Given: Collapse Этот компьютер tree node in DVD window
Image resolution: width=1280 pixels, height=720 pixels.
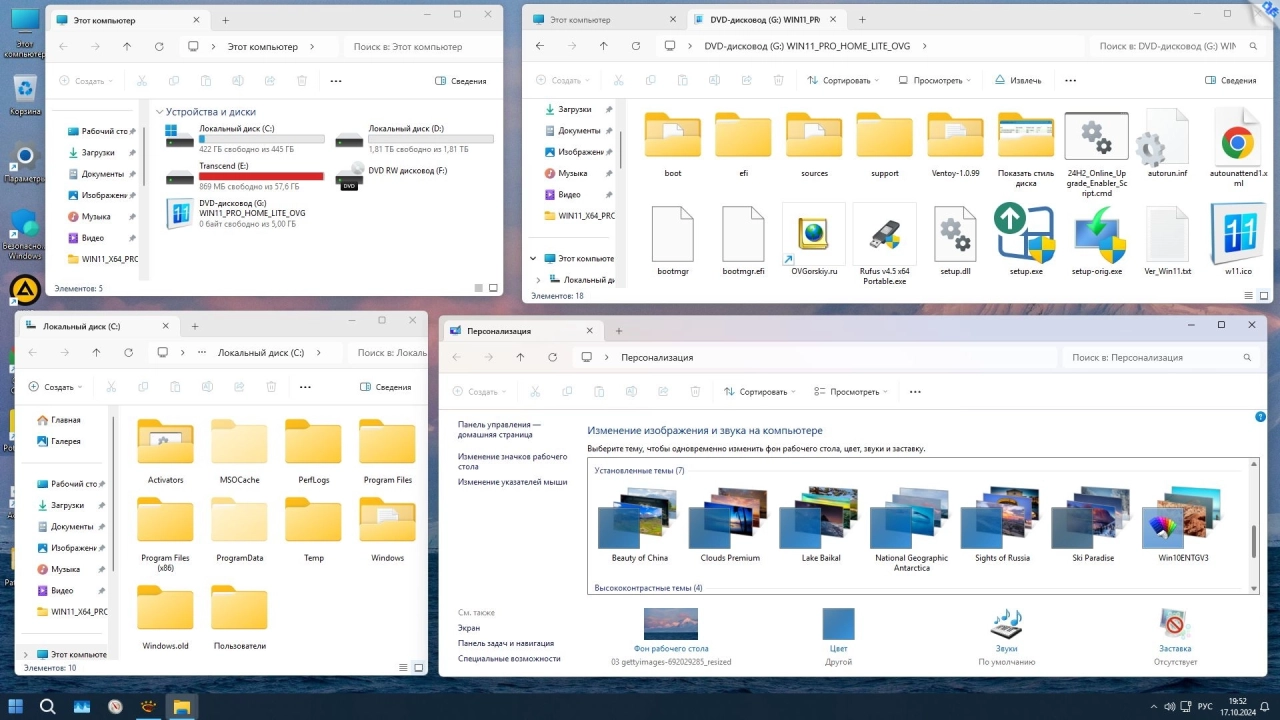Looking at the screenshot, I should pyautogui.click(x=533, y=258).
